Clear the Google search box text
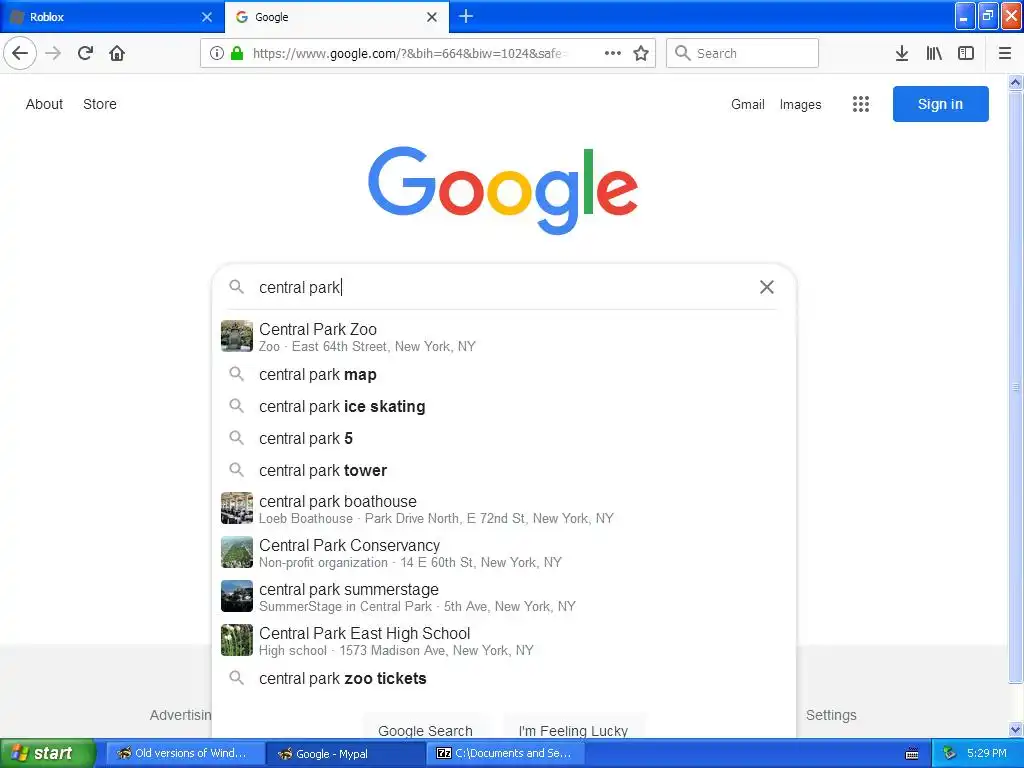 (x=767, y=287)
